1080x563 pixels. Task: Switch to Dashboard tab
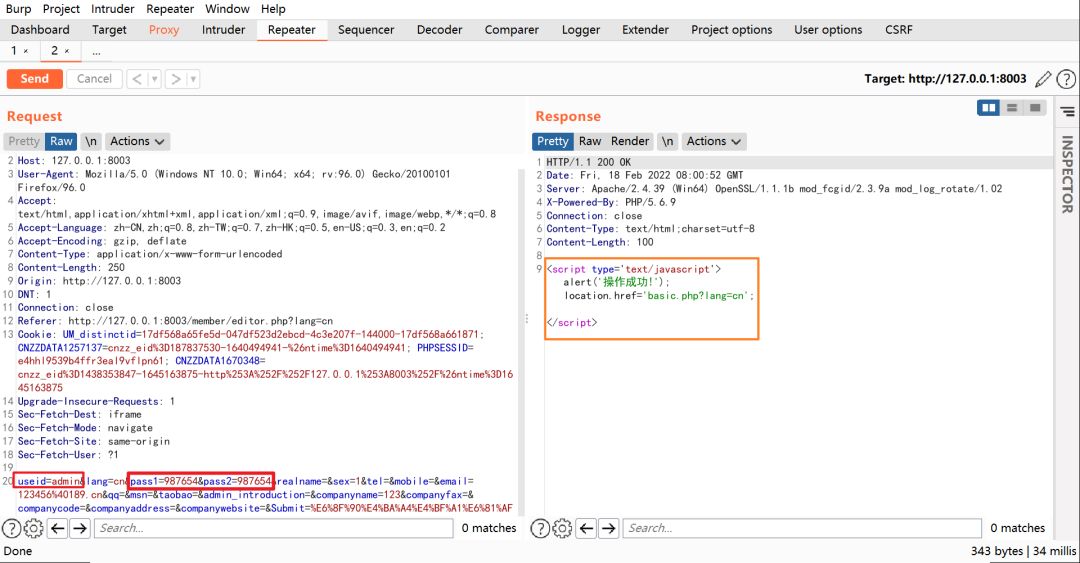[x=40, y=30]
